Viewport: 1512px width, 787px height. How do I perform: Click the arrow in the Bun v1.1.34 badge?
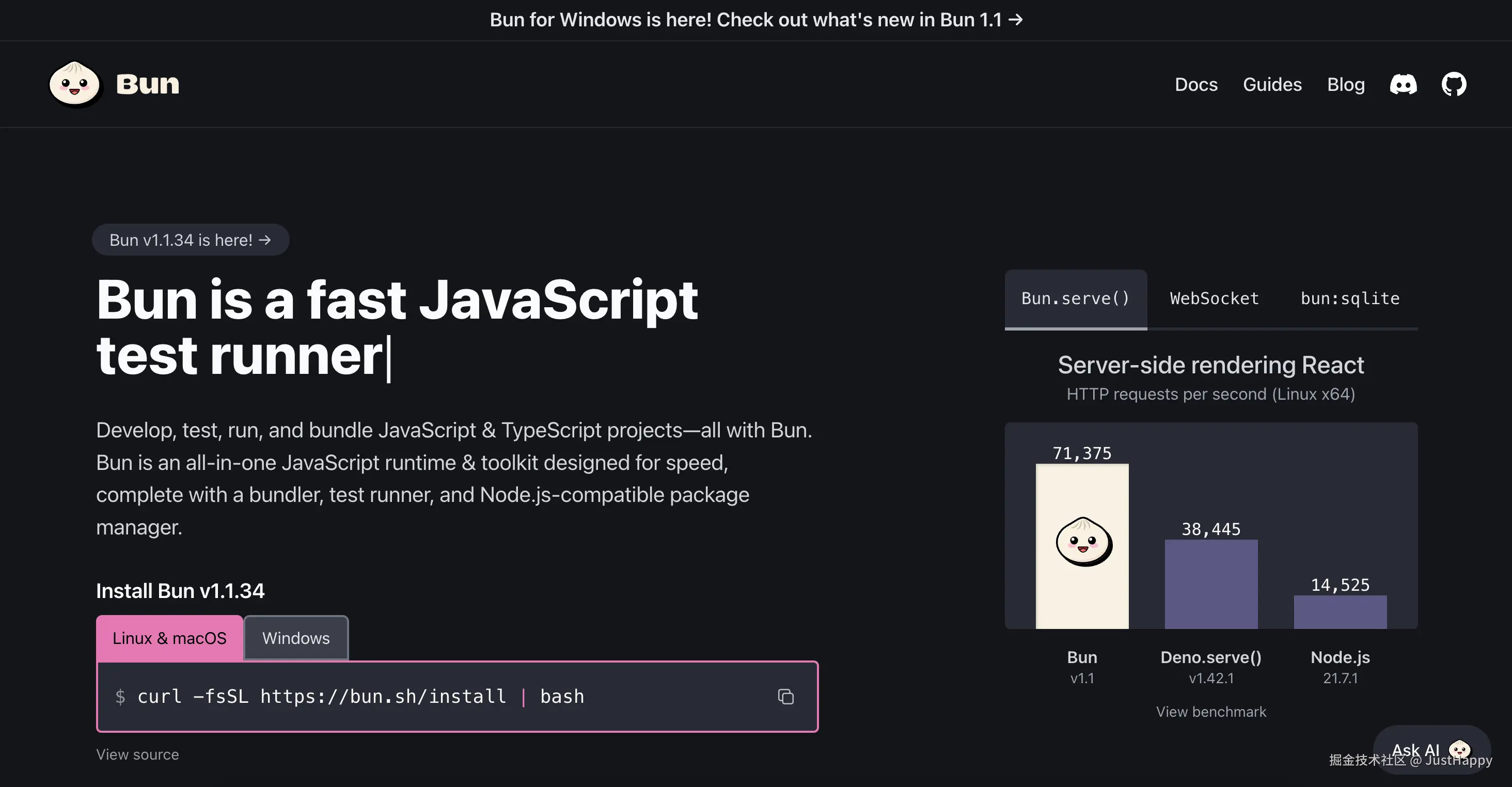pos(265,240)
